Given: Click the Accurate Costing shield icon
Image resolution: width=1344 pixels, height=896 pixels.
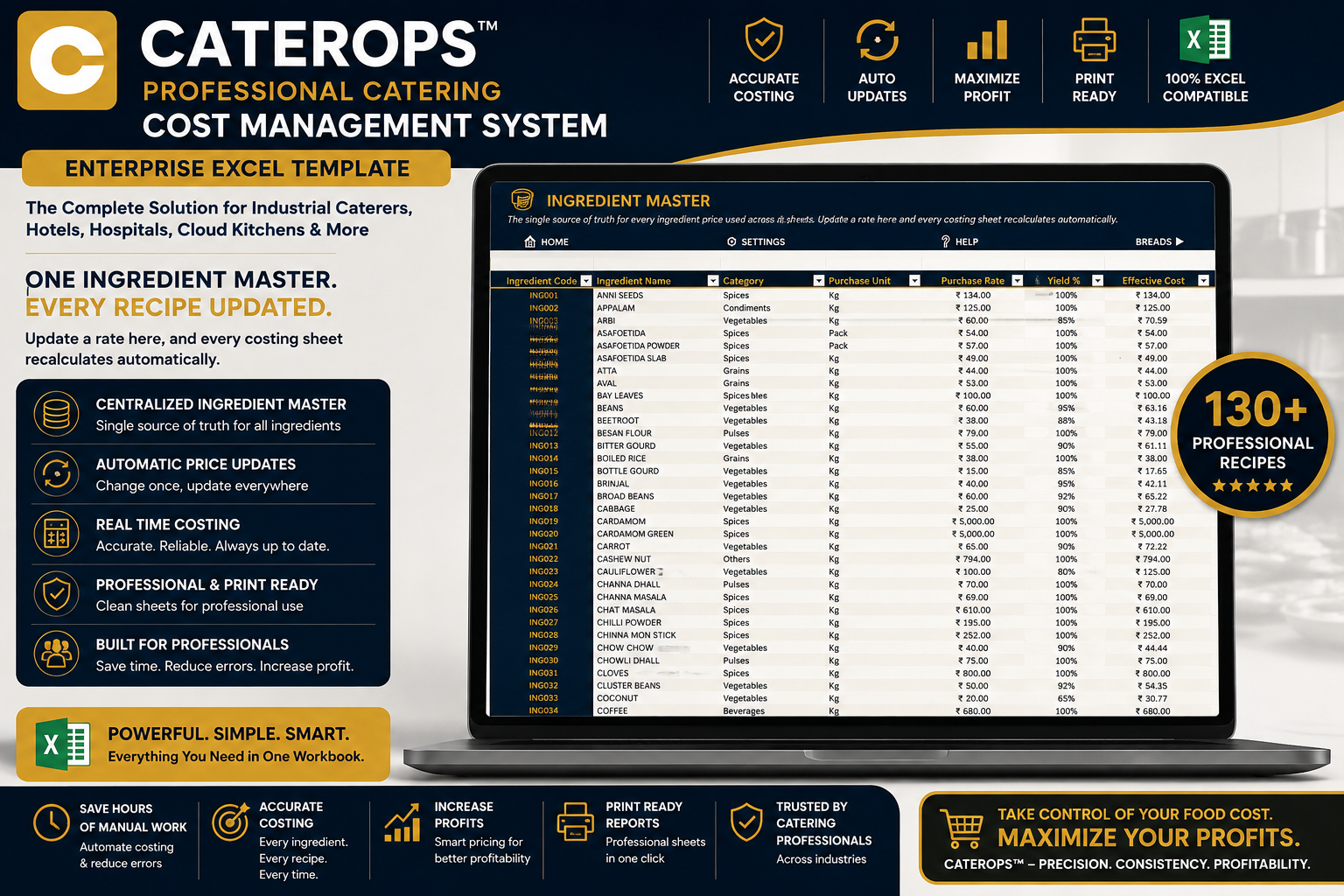Looking at the screenshot, I should (x=764, y=40).
